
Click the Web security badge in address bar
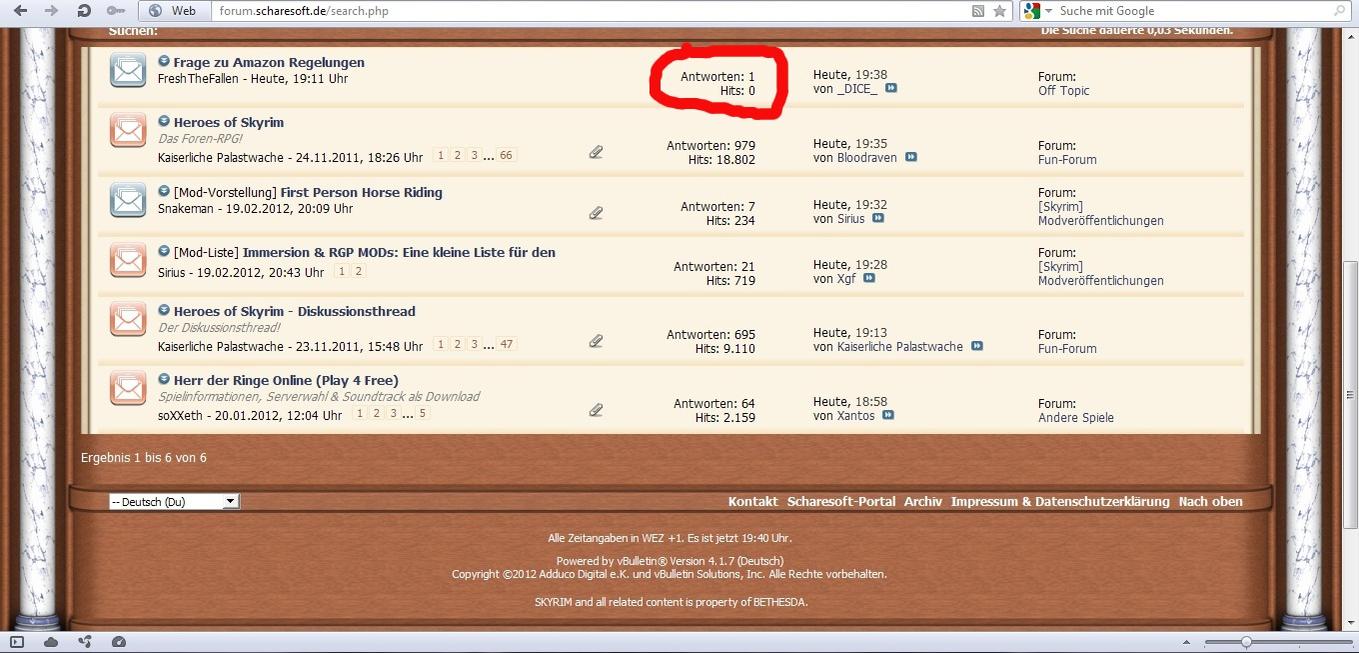172,11
